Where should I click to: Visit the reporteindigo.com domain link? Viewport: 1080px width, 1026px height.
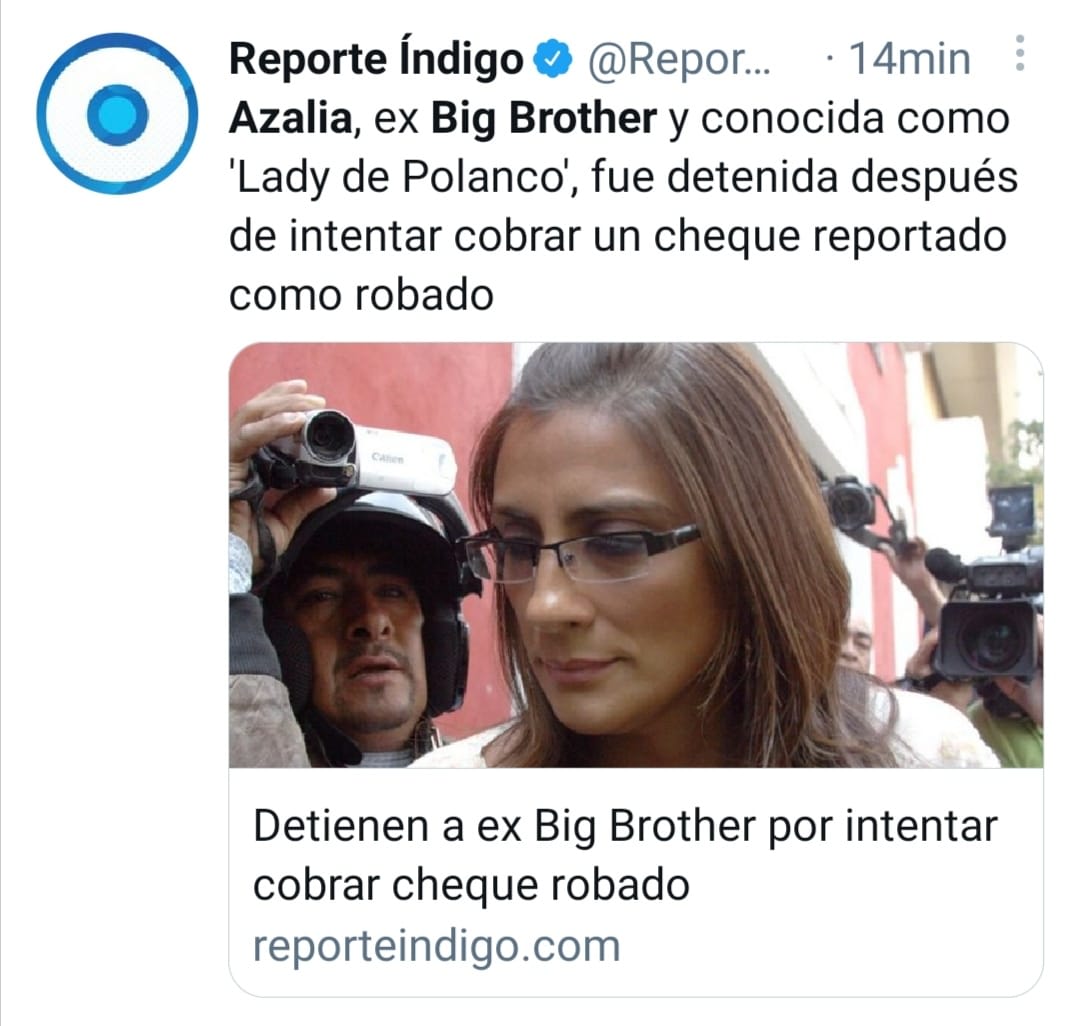[437, 945]
